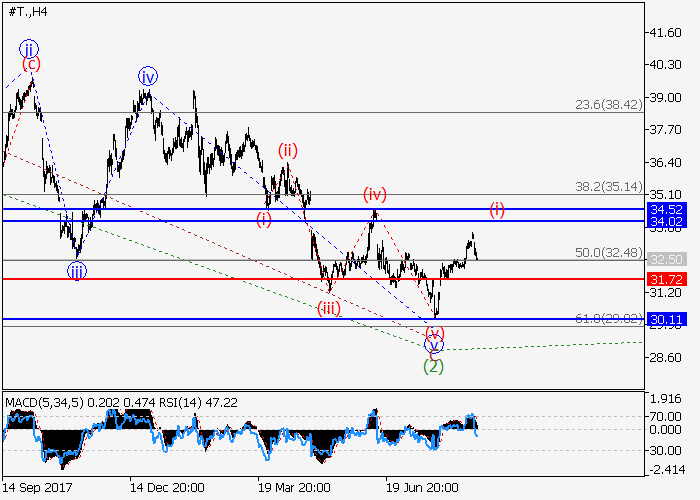Screen dimensions: 700x500
Task: Click the 30.11 blue price tag
Action: click(x=665, y=320)
